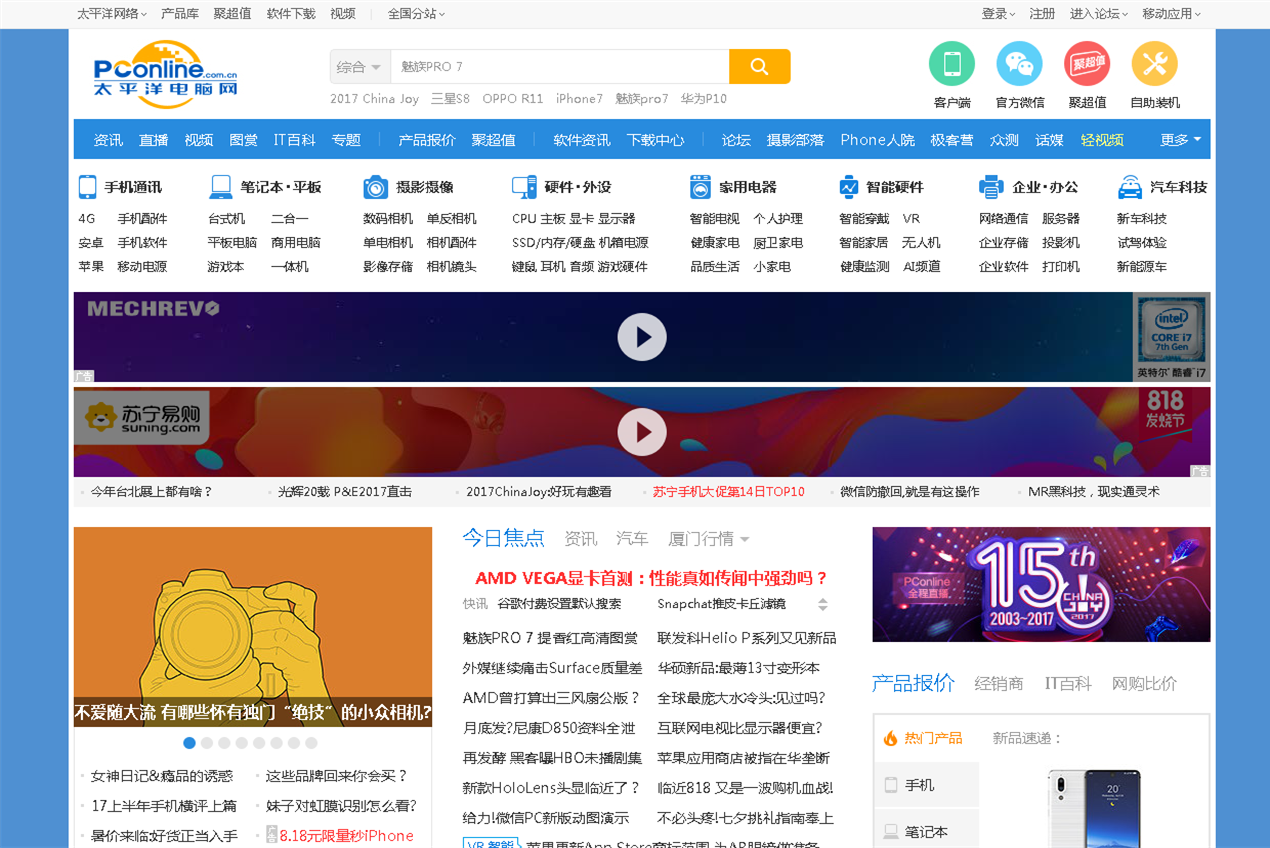Open the 8.18元限量秒iPhone red link

tap(346, 836)
